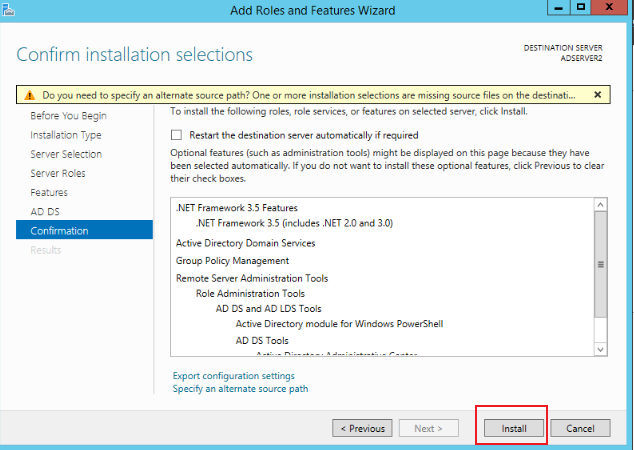Select 'Group Policy Management' entry
The height and width of the screenshot is (450, 634).
(x=232, y=261)
